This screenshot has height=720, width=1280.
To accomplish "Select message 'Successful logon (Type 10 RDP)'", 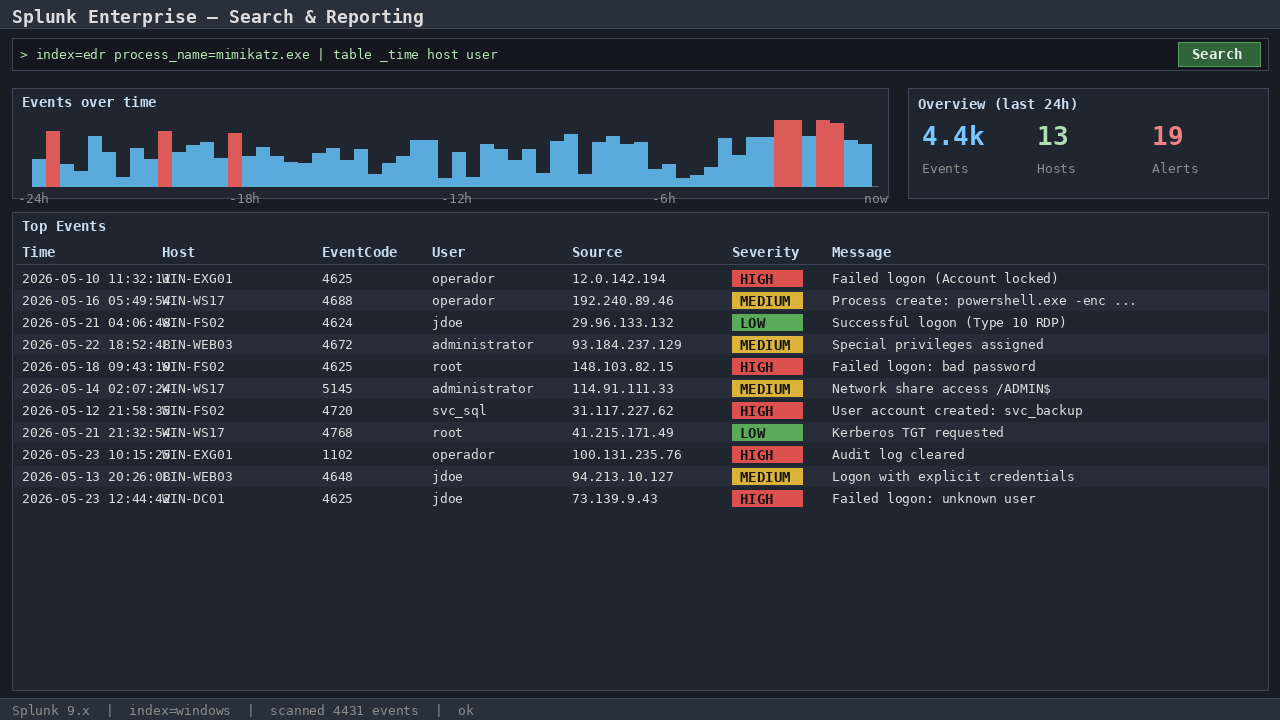I will tap(949, 323).
